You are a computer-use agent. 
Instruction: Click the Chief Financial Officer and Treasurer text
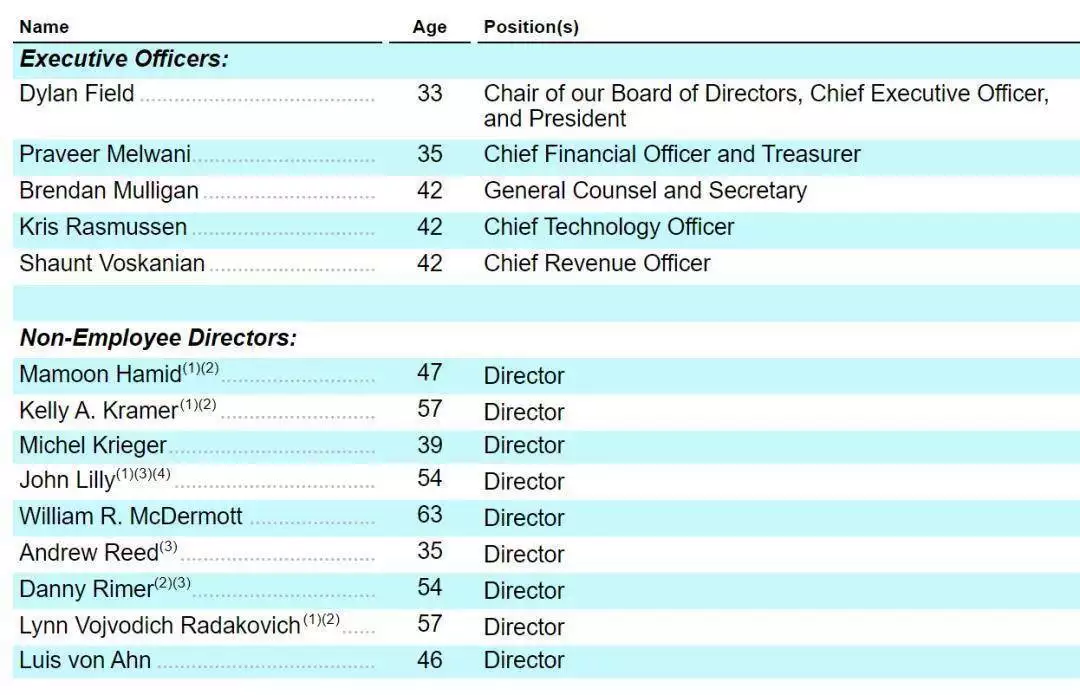[672, 155]
